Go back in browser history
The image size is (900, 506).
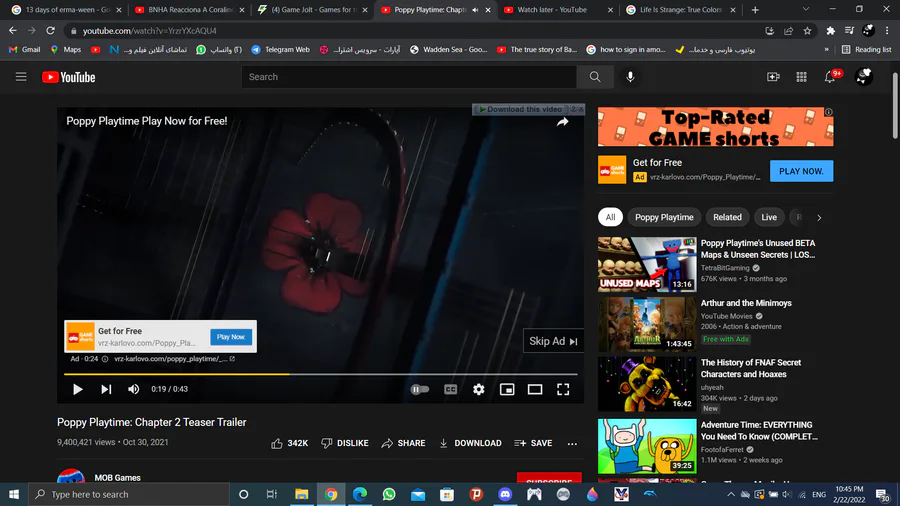pyautogui.click(x=13, y=30)
